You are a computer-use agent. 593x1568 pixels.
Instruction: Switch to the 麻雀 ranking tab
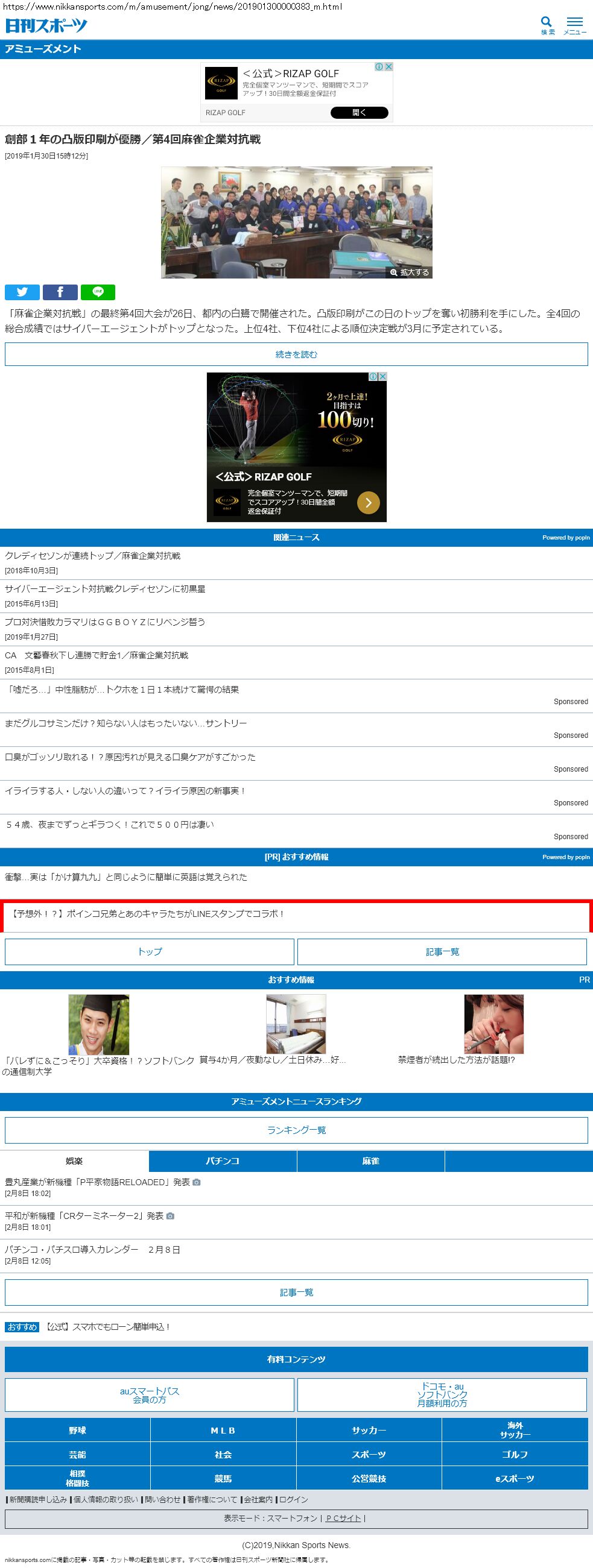pos(370,1161)
